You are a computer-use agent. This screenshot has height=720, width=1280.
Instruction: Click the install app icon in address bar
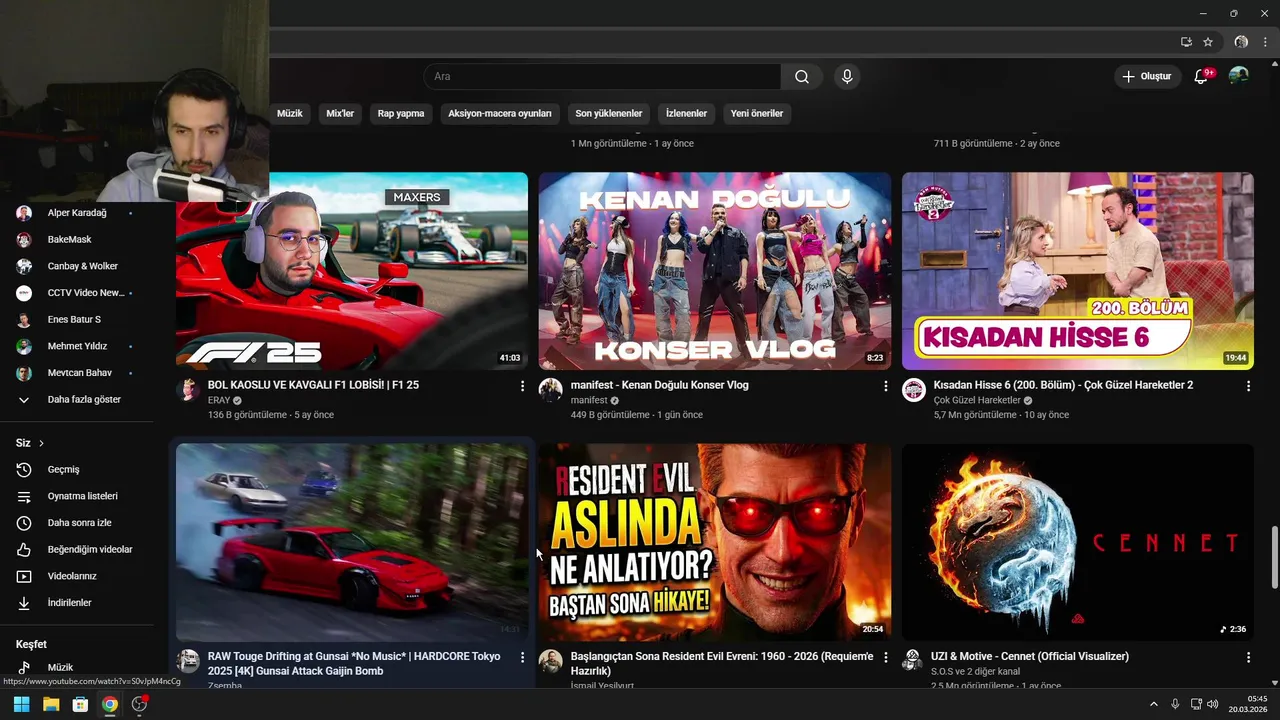1186,42
